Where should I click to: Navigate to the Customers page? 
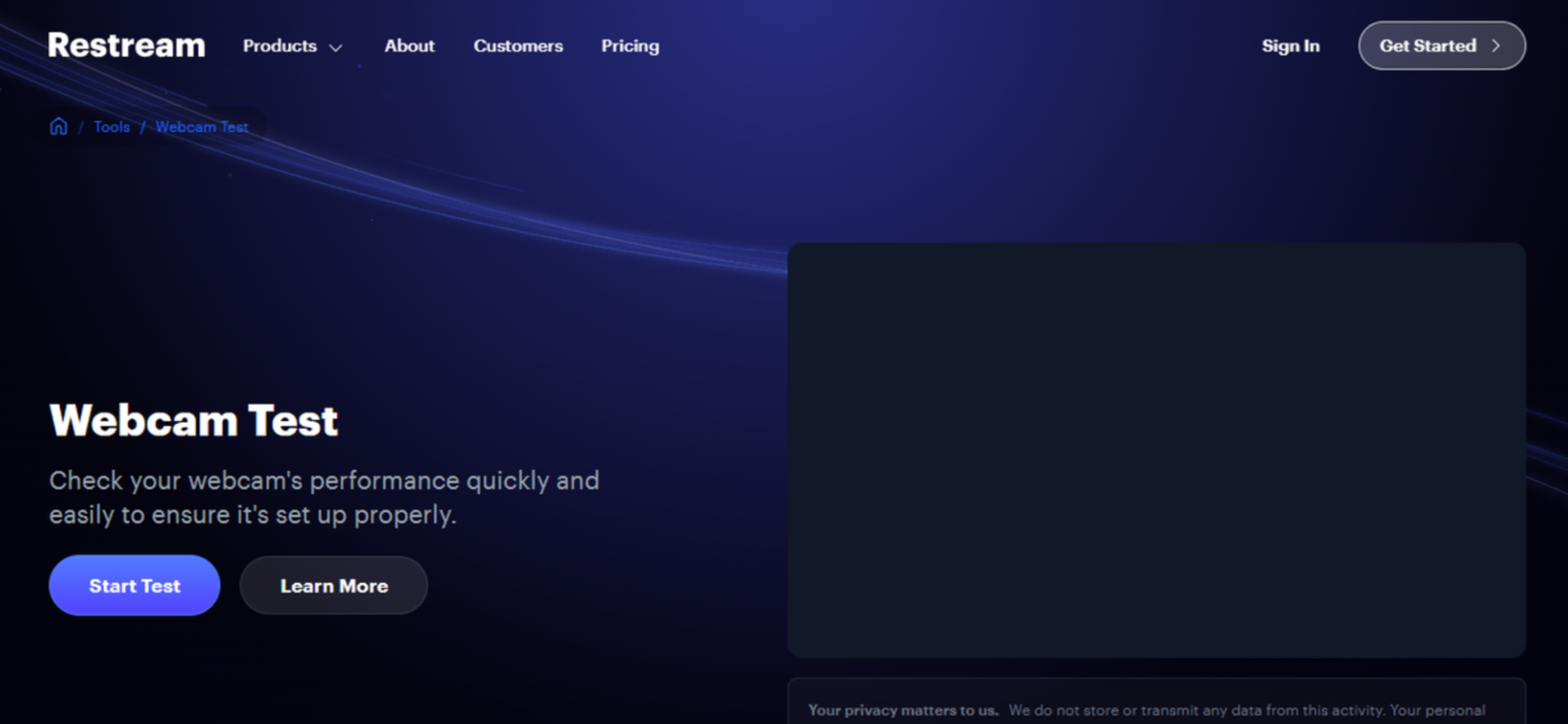tap(518, 46)
